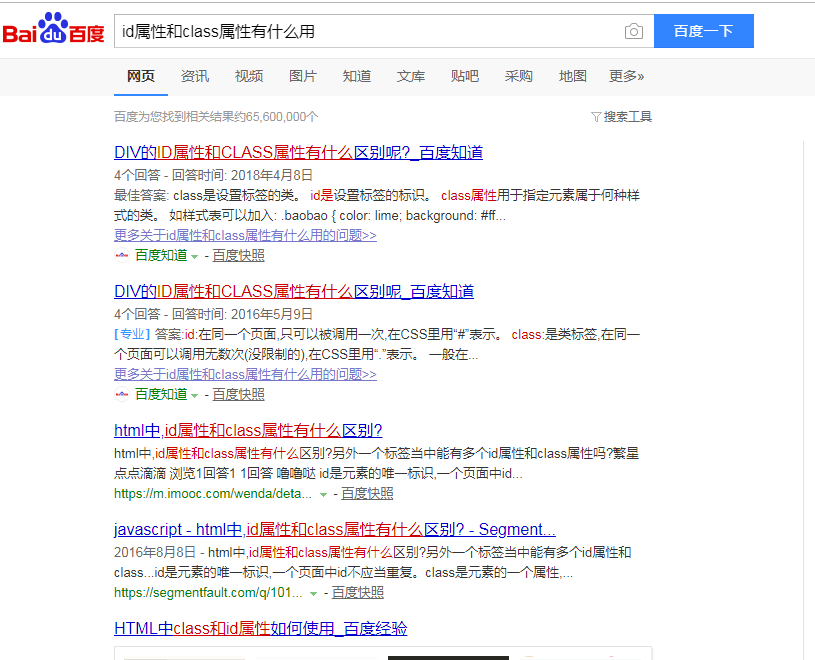The image size is (815, 660).
Task: Open 百度知道 source link under first result
Action: 161,256
